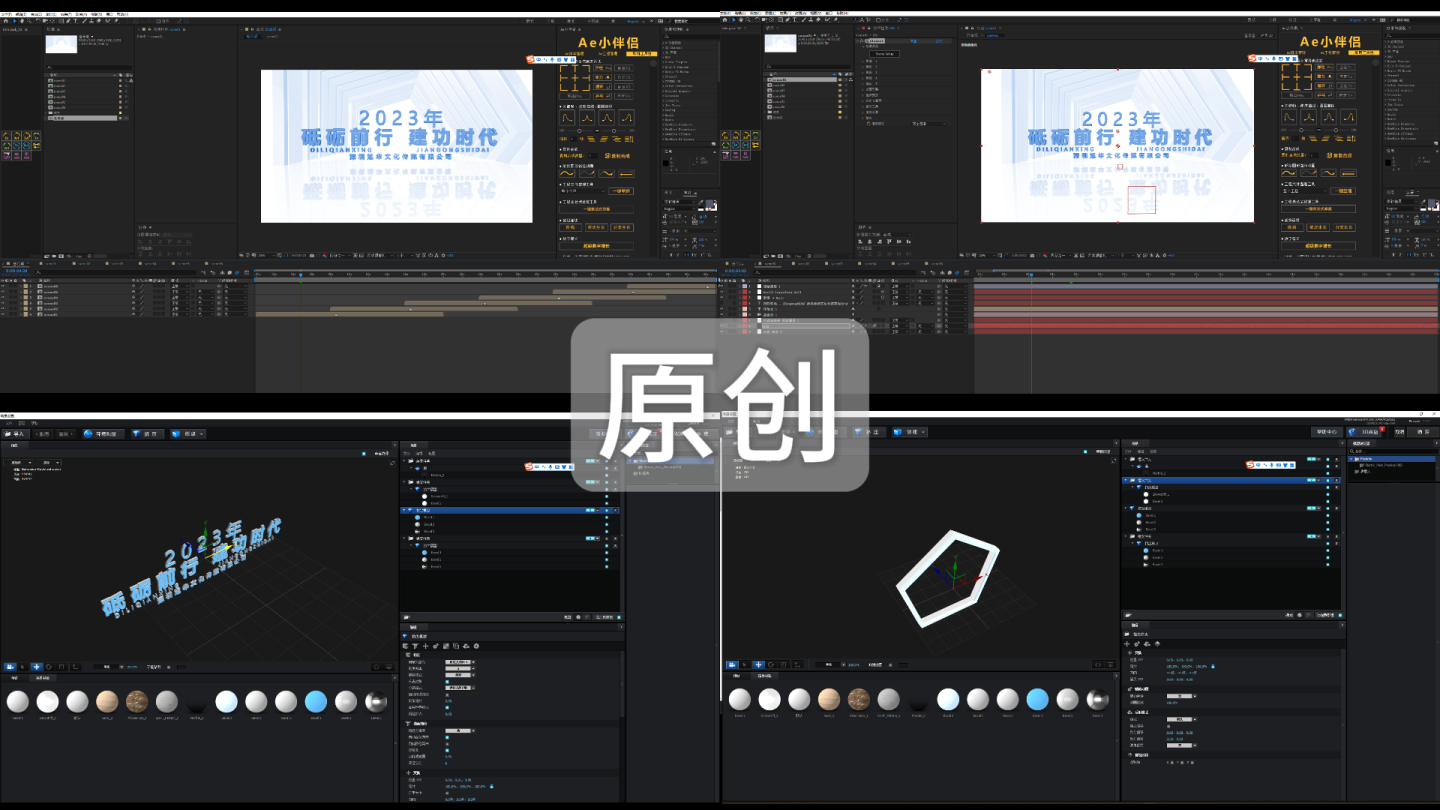Image resolution: width=1440 pixels, height=810 pixels.
Task: Click the "2023年" title in top-left composition preview
Action: pos(400,119)
